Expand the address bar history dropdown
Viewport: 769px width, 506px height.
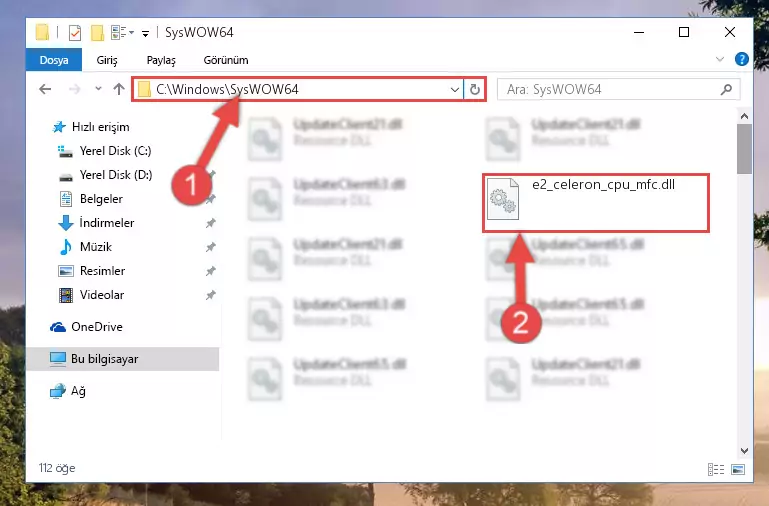[455, 90]
